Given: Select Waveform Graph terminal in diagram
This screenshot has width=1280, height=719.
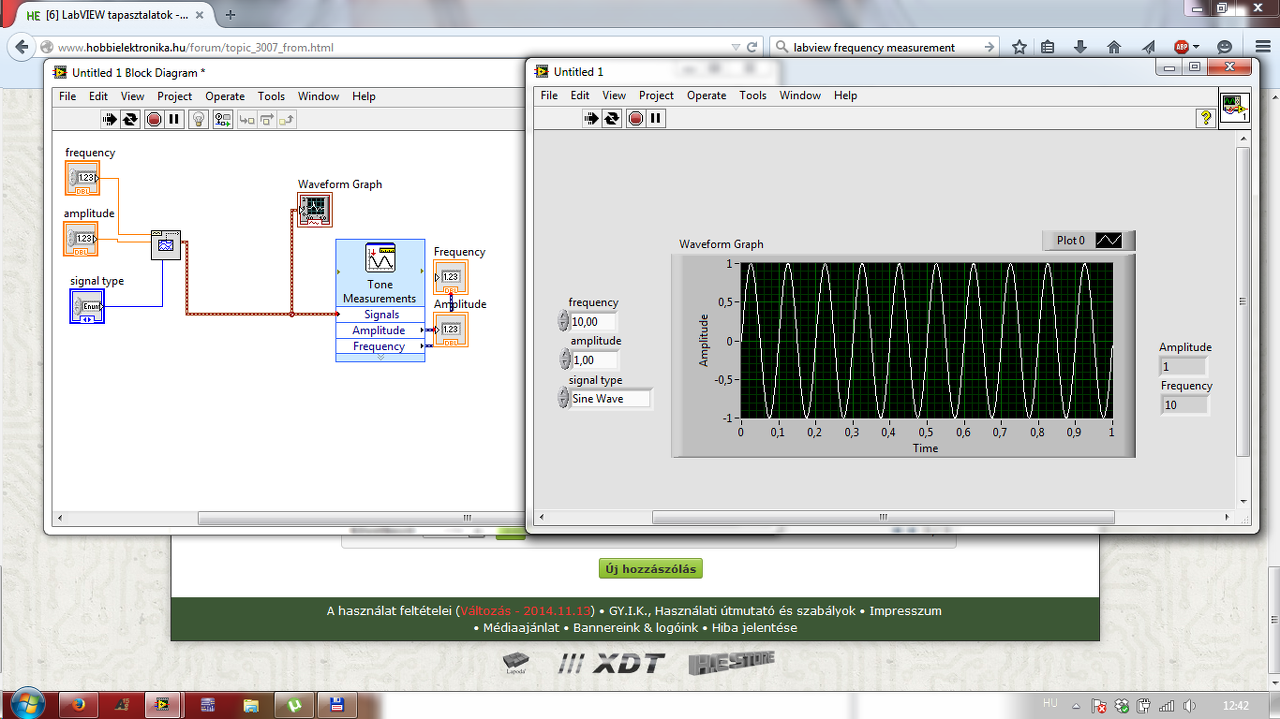Looking at the screenshot, I should pos(315,209).
